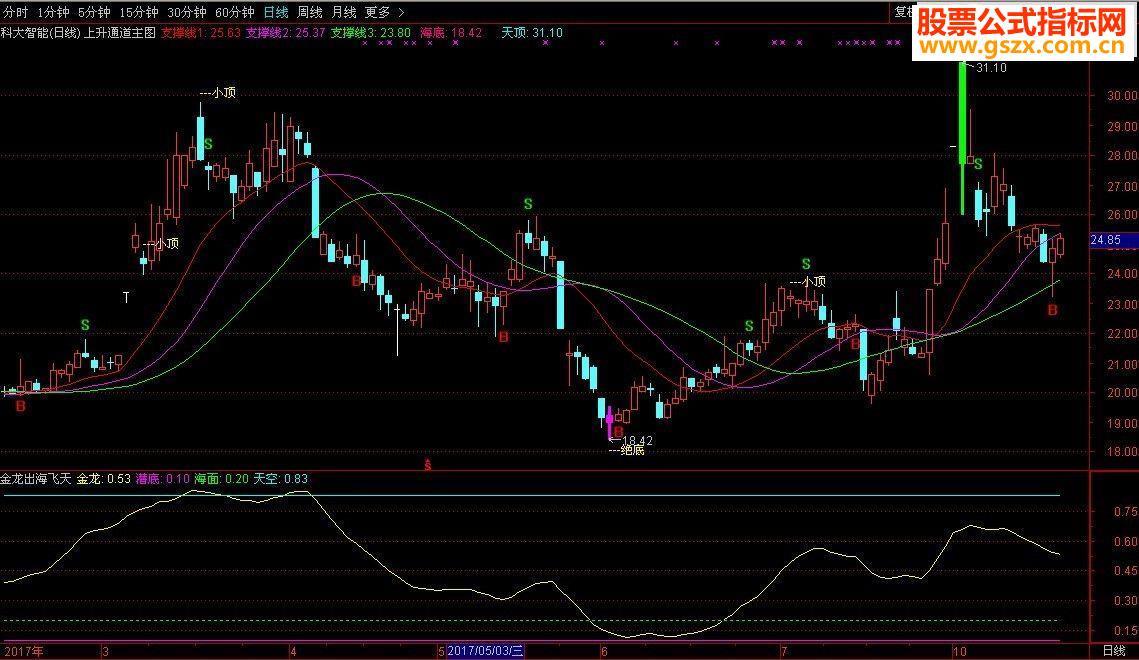Select the 1分钟 timeframe tab

[x=53, y=12]
